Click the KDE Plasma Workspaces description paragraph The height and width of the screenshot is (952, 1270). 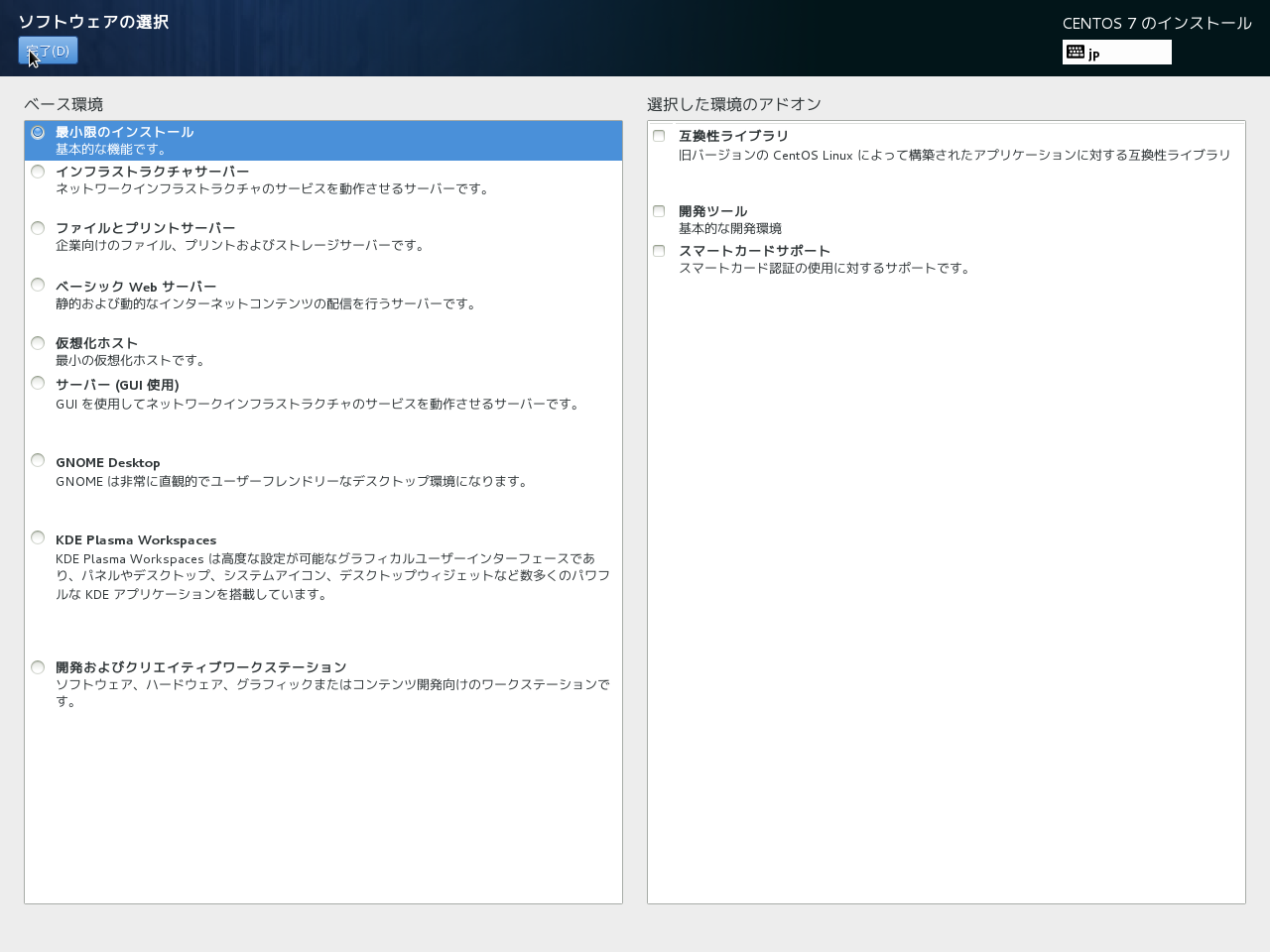(x=332, y=576)
